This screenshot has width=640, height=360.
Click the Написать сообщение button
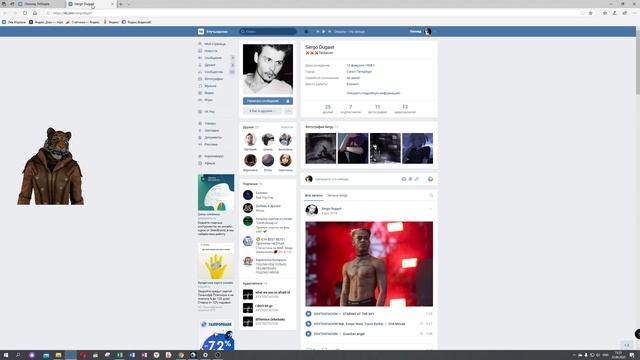pos(263,101)
